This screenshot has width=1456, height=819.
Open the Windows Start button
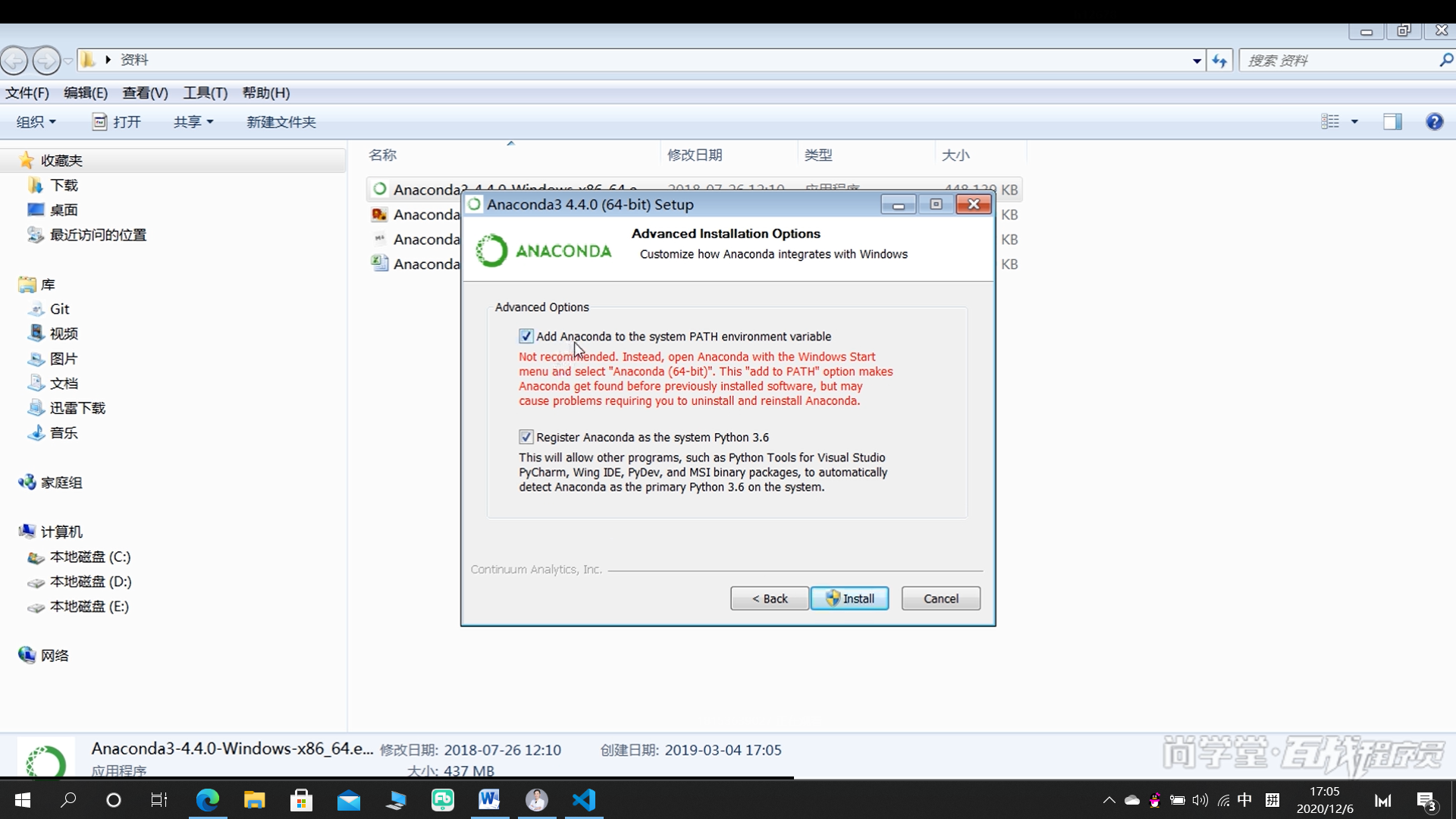[23, 799]
